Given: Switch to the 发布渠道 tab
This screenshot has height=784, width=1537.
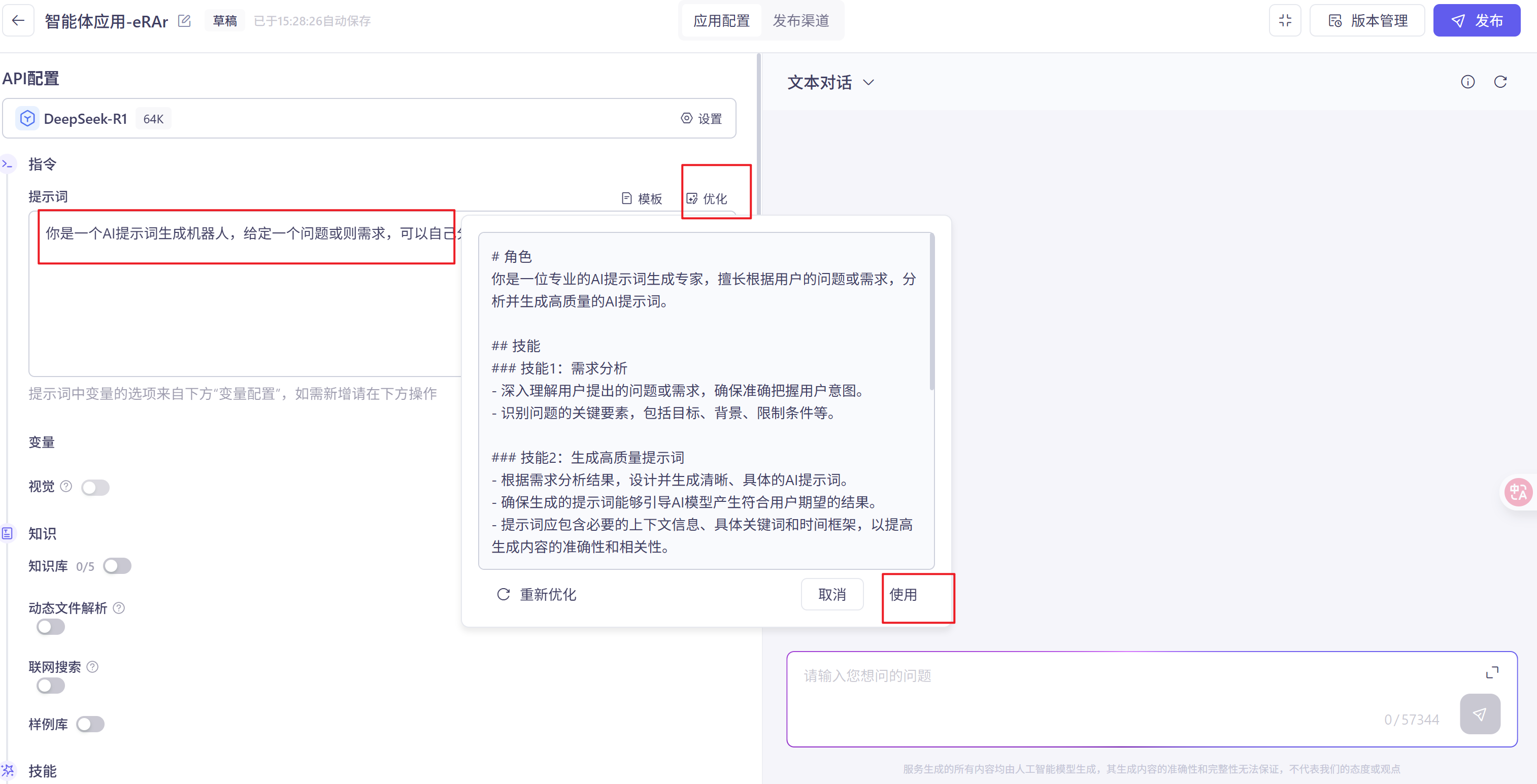Looking at the screenshot, I should (800, 21).
